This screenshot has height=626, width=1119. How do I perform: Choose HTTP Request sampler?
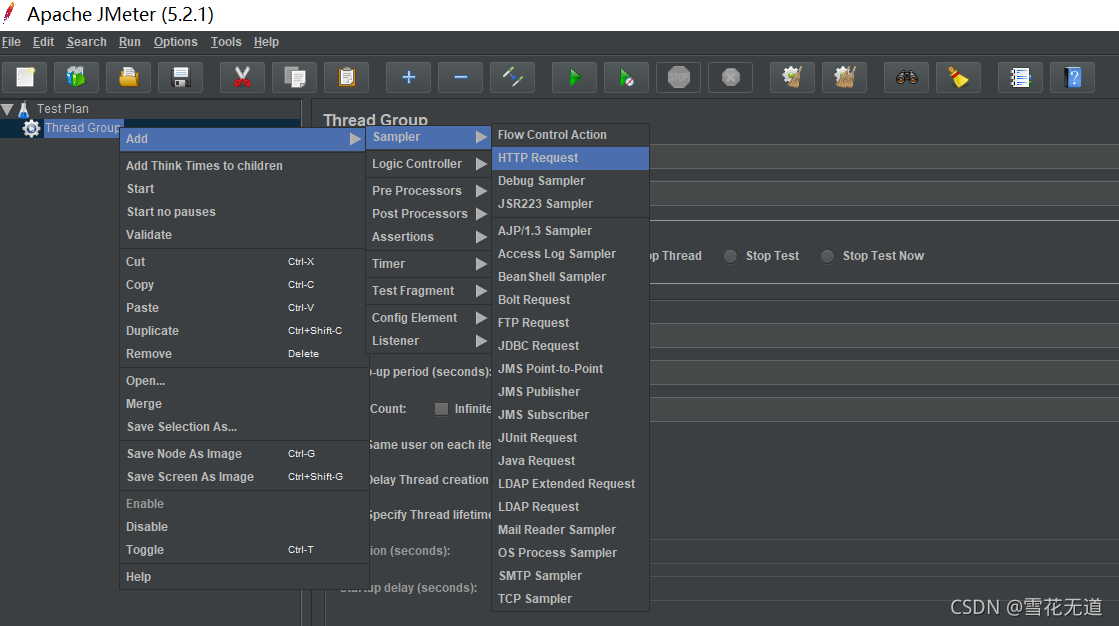pos(570,158)
